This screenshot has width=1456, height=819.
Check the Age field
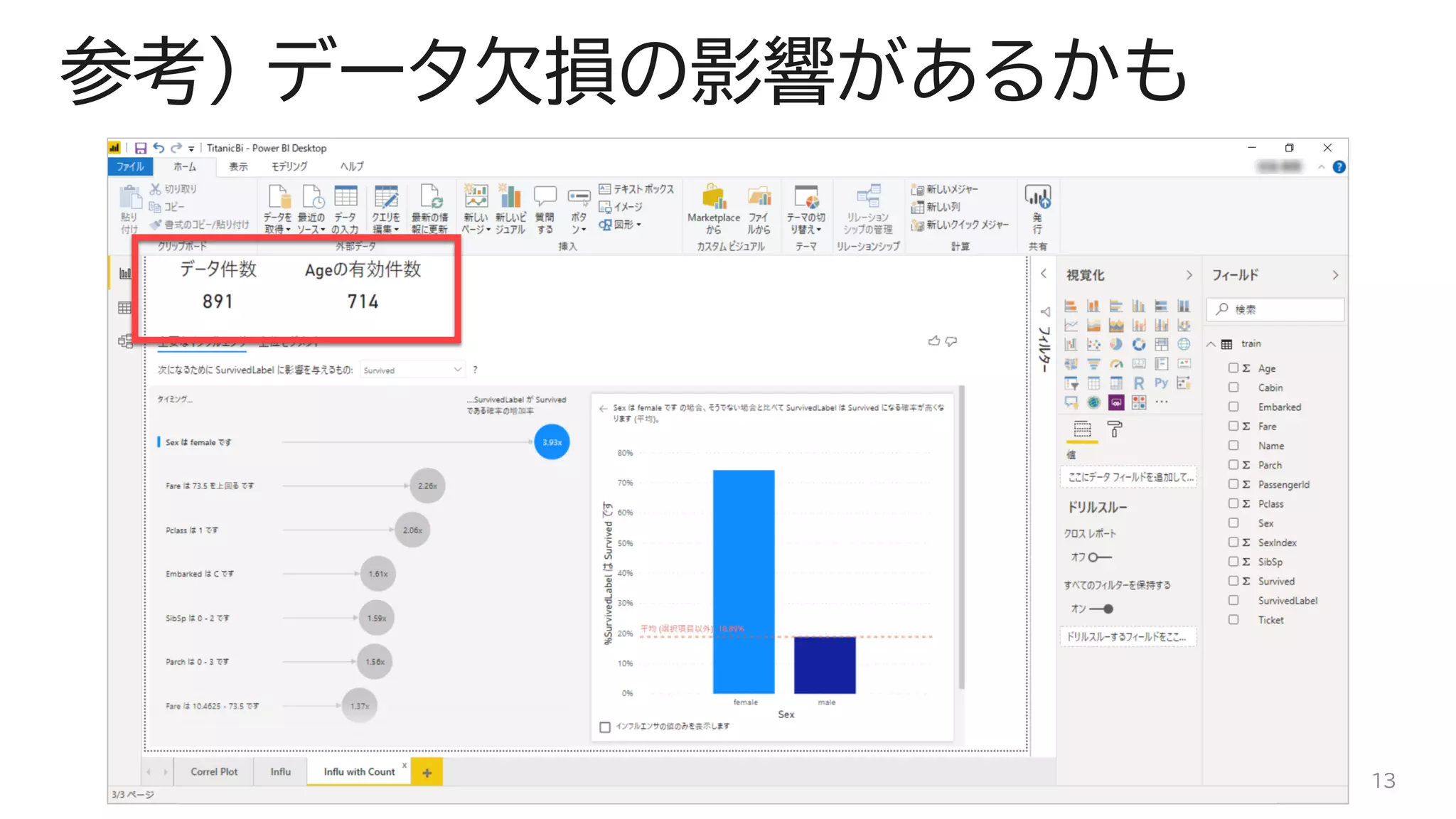point(1233,368)
